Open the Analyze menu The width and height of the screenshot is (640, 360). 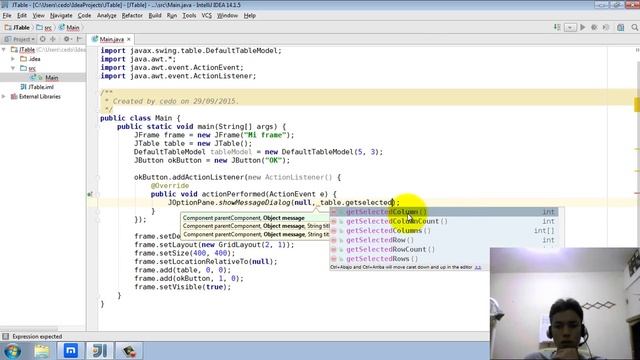pos(107,16)
